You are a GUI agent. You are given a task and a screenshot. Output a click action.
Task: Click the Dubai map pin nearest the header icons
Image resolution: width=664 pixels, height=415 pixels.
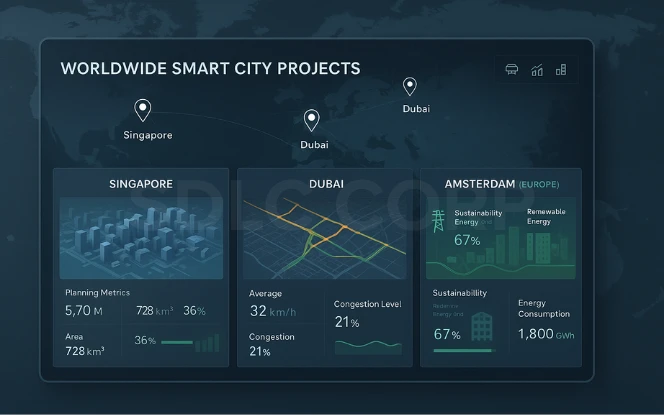[409, 86]
